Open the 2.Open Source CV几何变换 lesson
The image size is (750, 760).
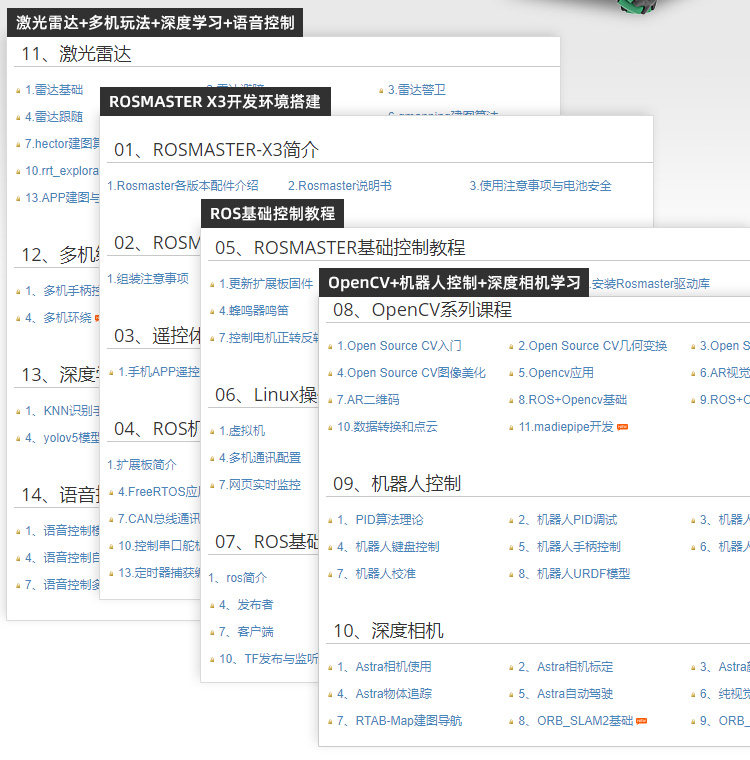tap(592, 346)
